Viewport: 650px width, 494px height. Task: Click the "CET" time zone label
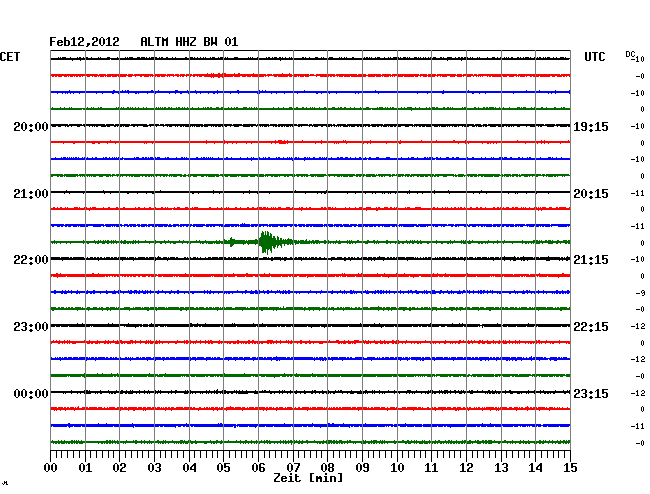[10, 57]
